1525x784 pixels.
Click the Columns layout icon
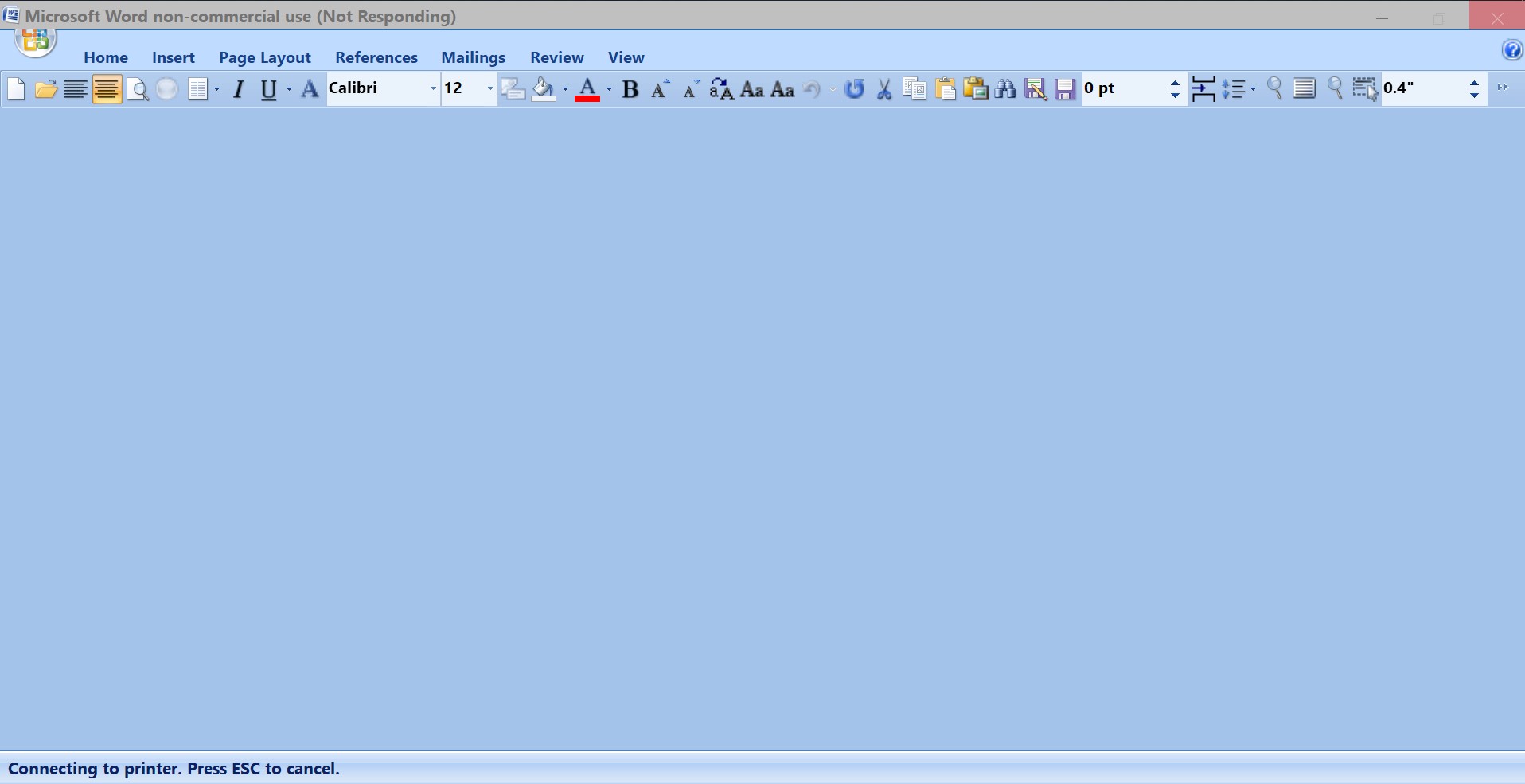click(197, 89)
